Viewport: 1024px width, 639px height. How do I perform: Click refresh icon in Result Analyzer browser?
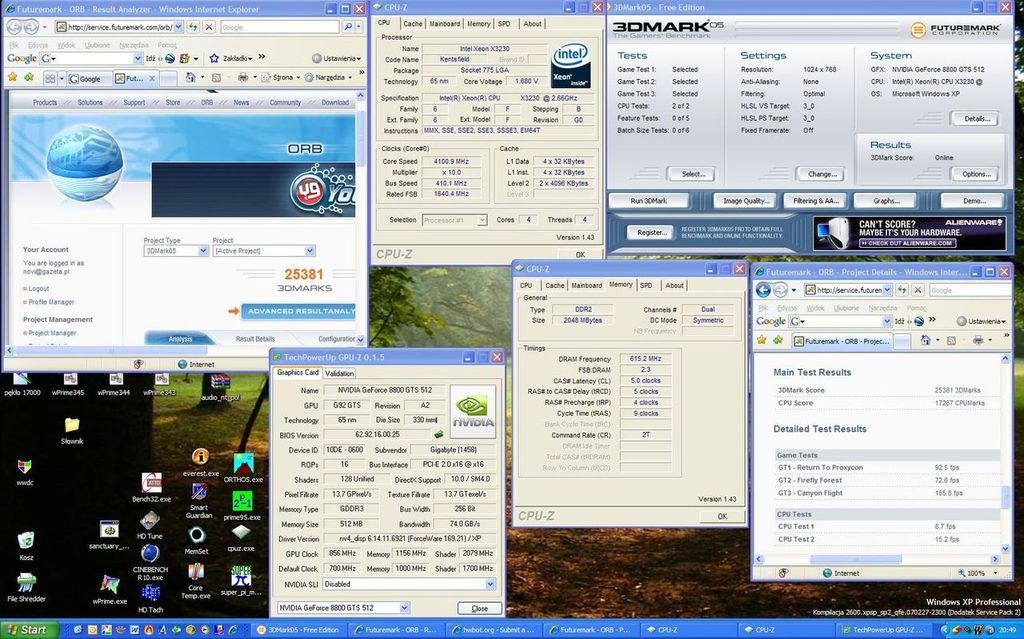(193, 27)
